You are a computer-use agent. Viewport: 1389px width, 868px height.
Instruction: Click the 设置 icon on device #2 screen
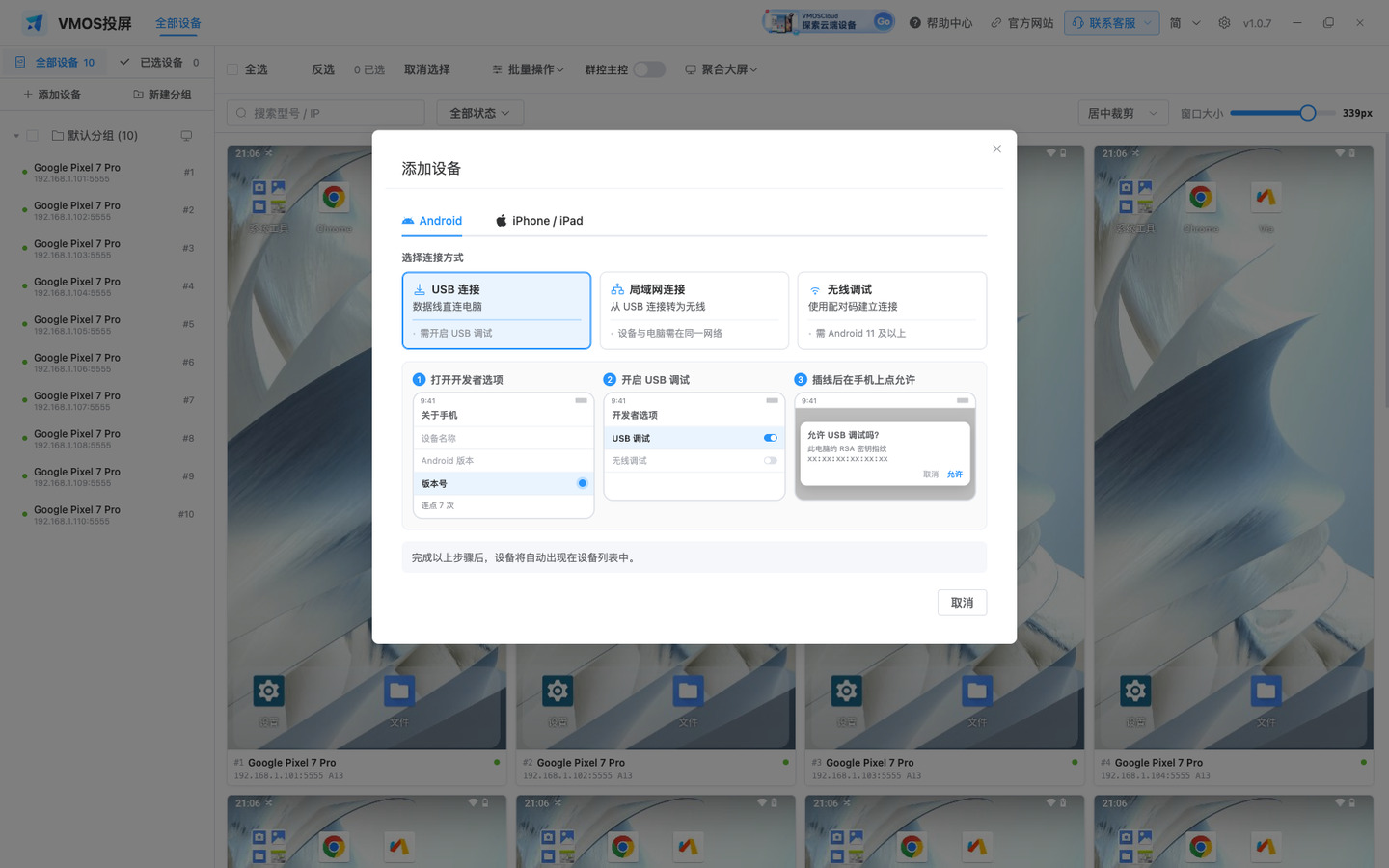(558, 691)
